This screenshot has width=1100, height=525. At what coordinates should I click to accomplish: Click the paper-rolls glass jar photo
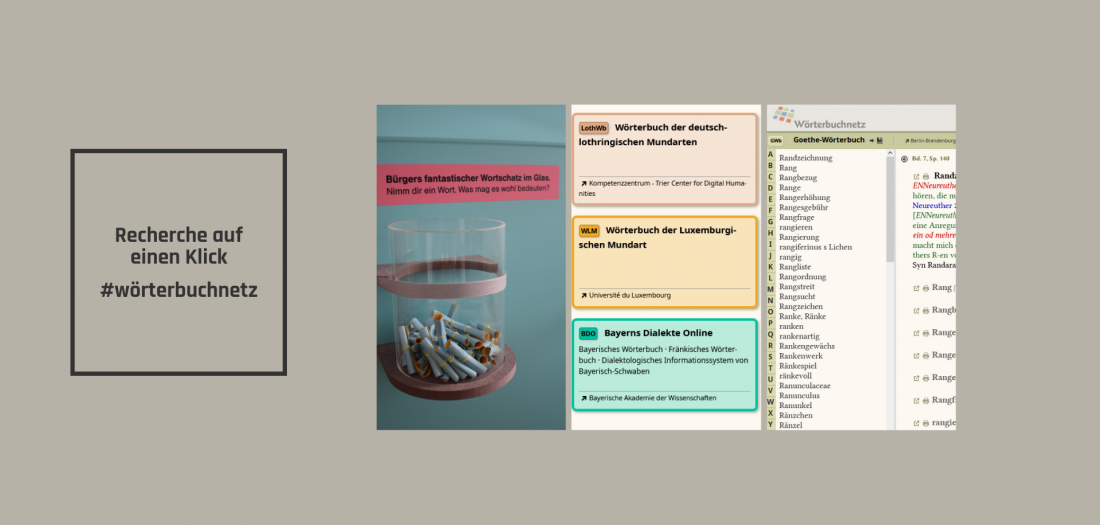(x=471, y=267)
